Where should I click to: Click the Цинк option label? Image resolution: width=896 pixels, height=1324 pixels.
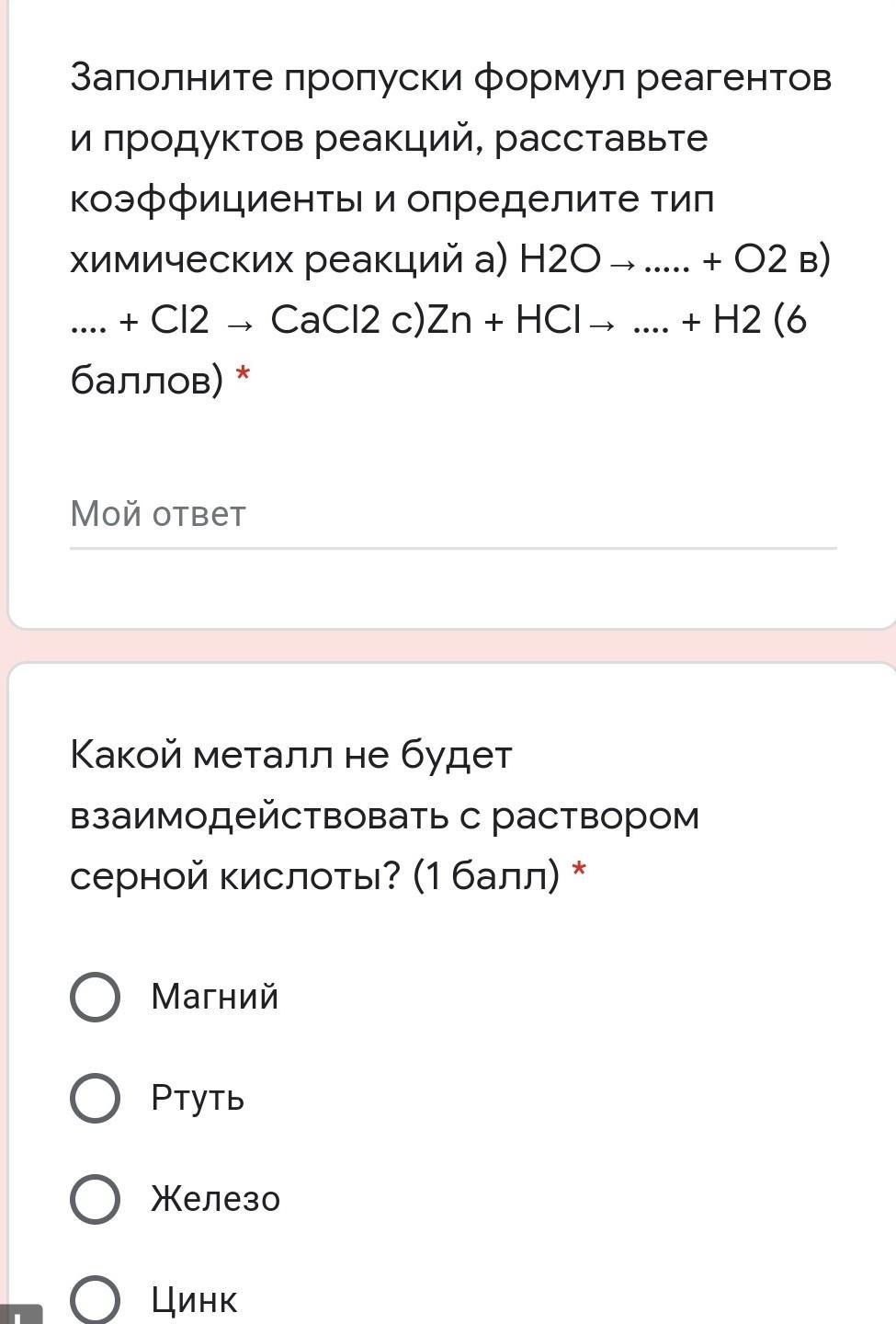(194, 1300)
